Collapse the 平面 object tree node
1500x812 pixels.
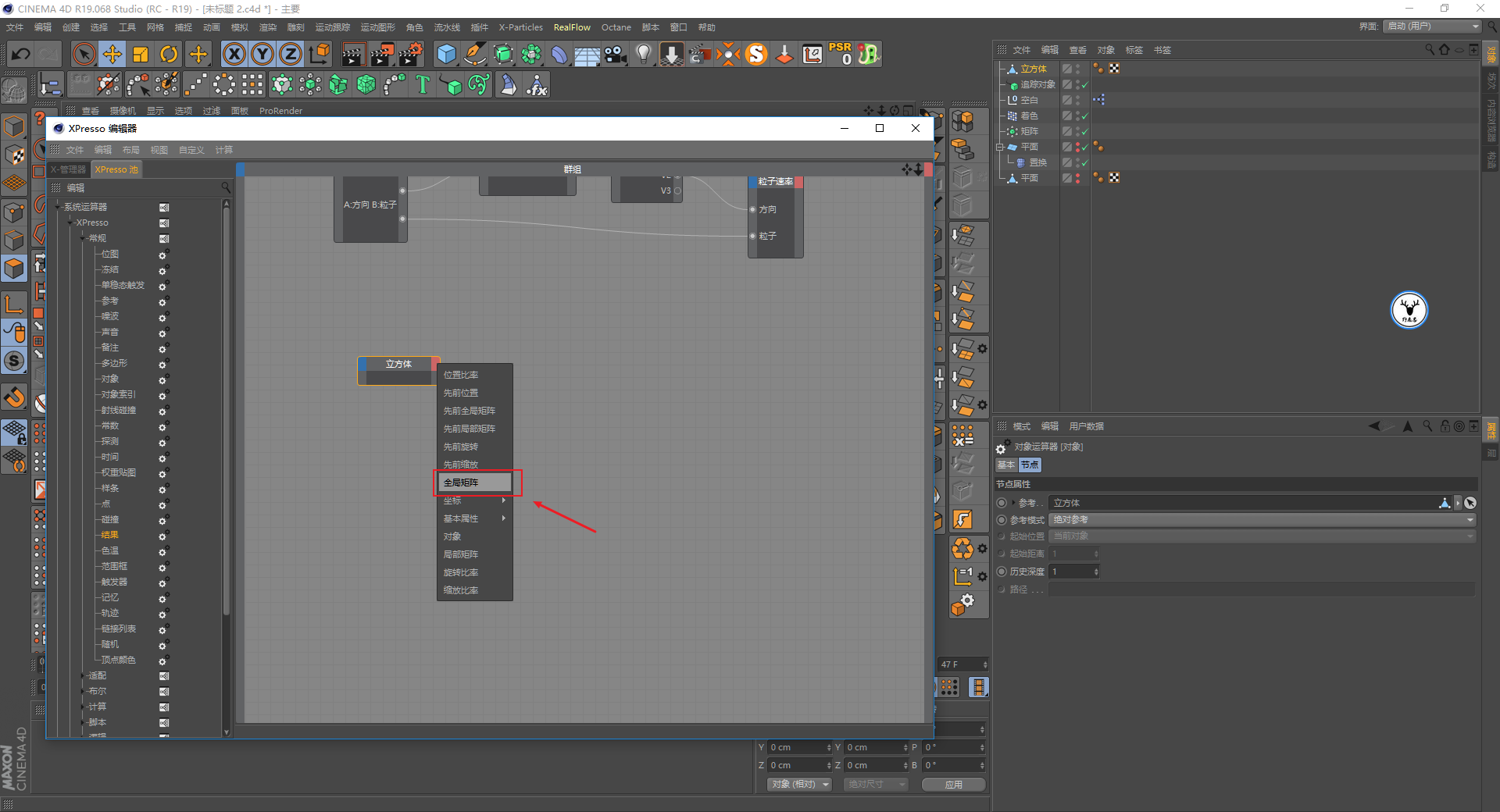pos(999,147)
